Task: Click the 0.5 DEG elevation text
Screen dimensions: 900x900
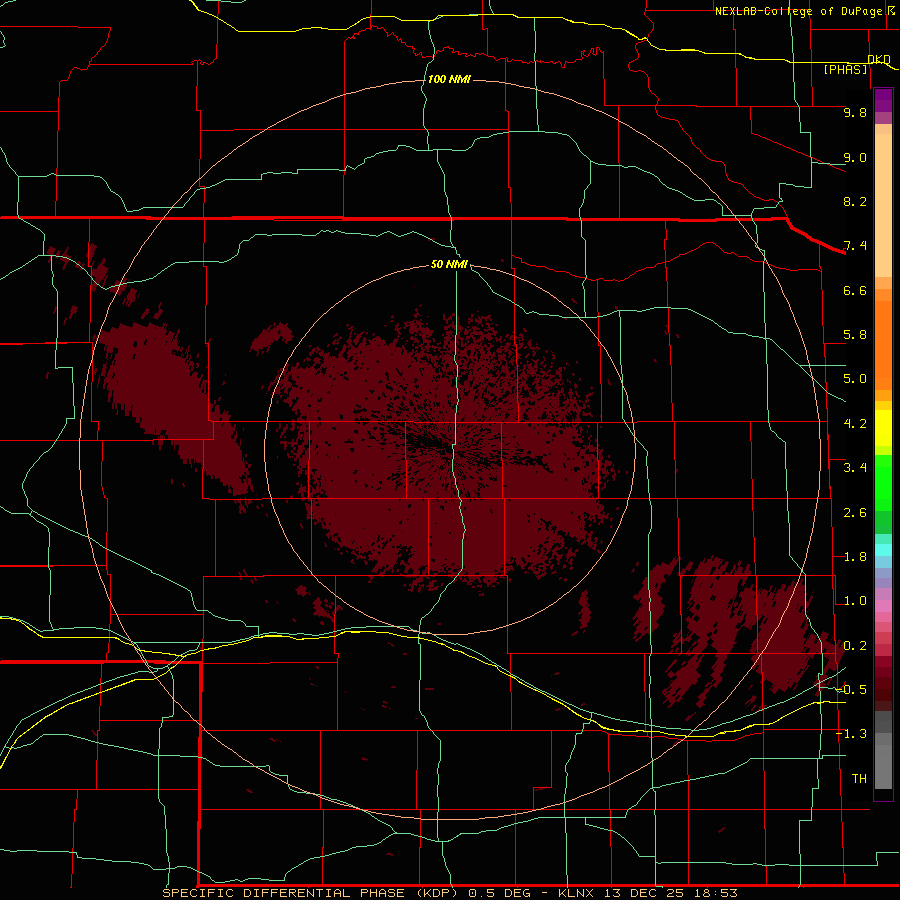Action: point(499,893)
